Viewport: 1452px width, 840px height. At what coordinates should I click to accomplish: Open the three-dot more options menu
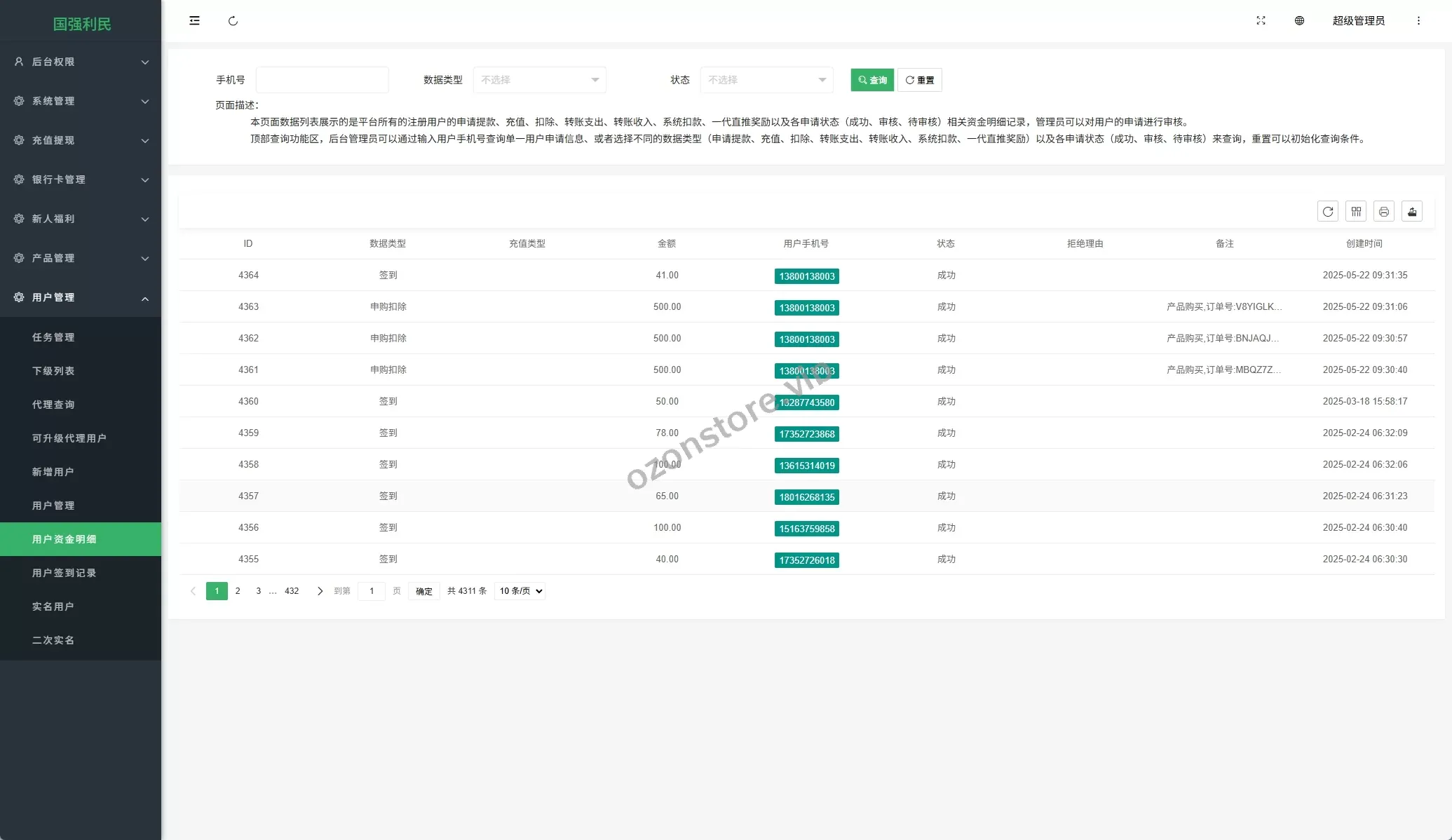tap(1418, 21)
